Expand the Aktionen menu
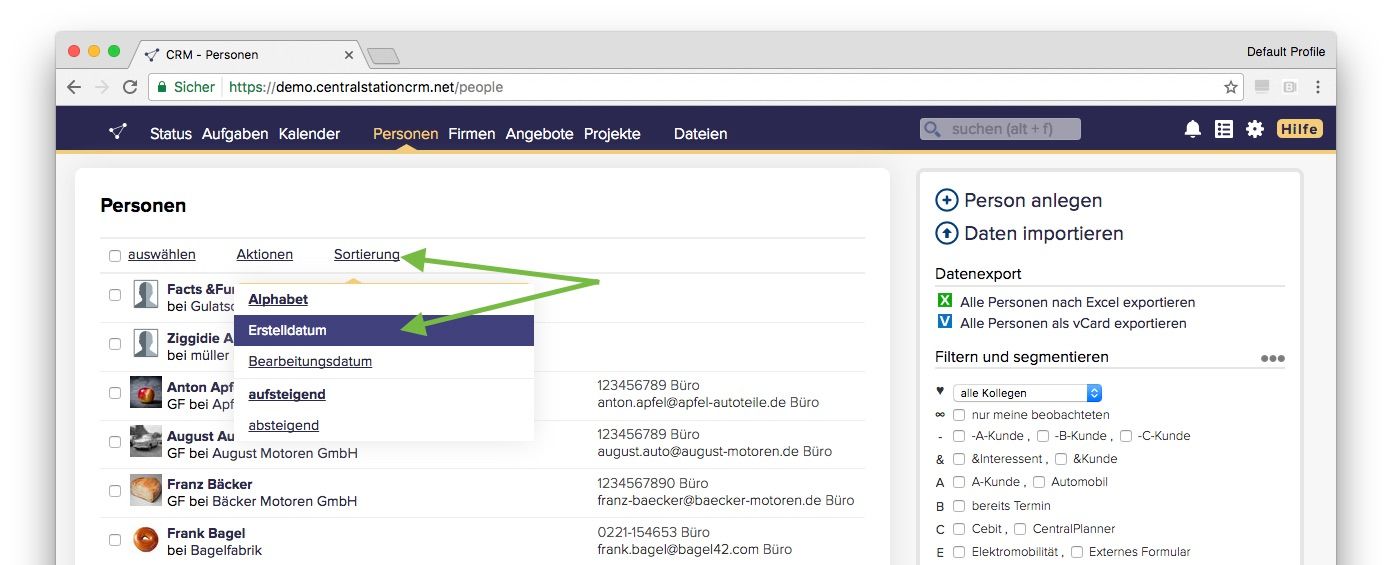The image size is (1392, 565). (264, 255)
